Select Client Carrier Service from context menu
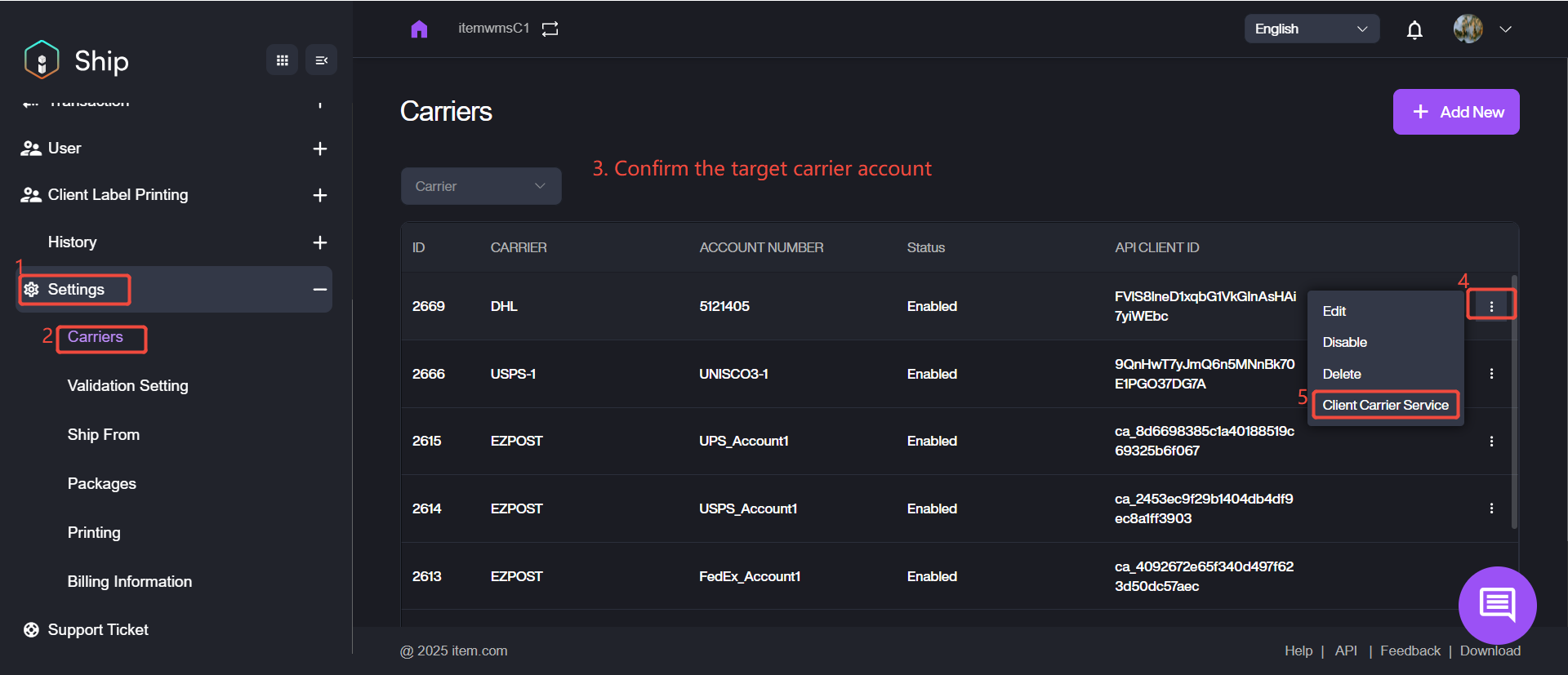Image resolution: width=1568 pixels, height=675 pixels. 1385,405
